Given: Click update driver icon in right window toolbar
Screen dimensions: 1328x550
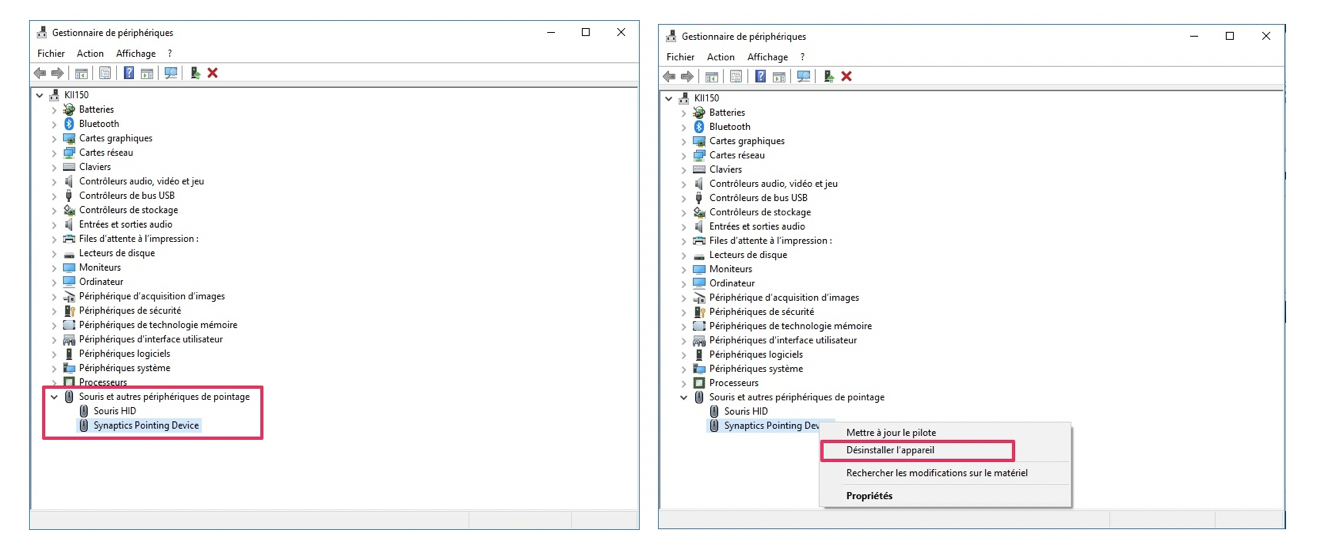Looking at the screenshot, I should [x=828, y=77].
